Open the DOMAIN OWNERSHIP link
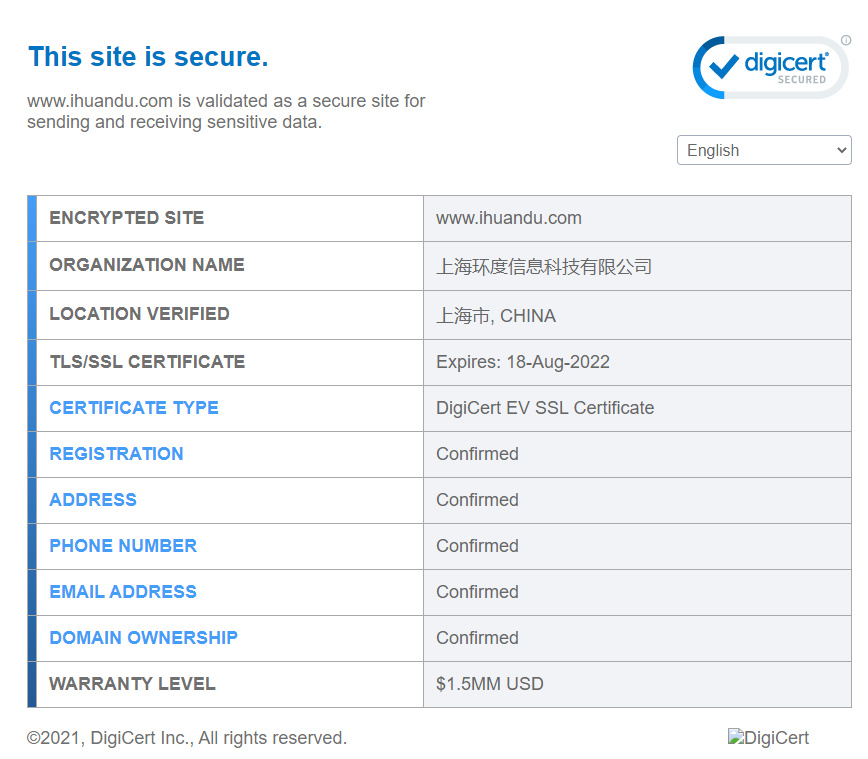This screenshot has width=868, height=759. click(143, 638)
